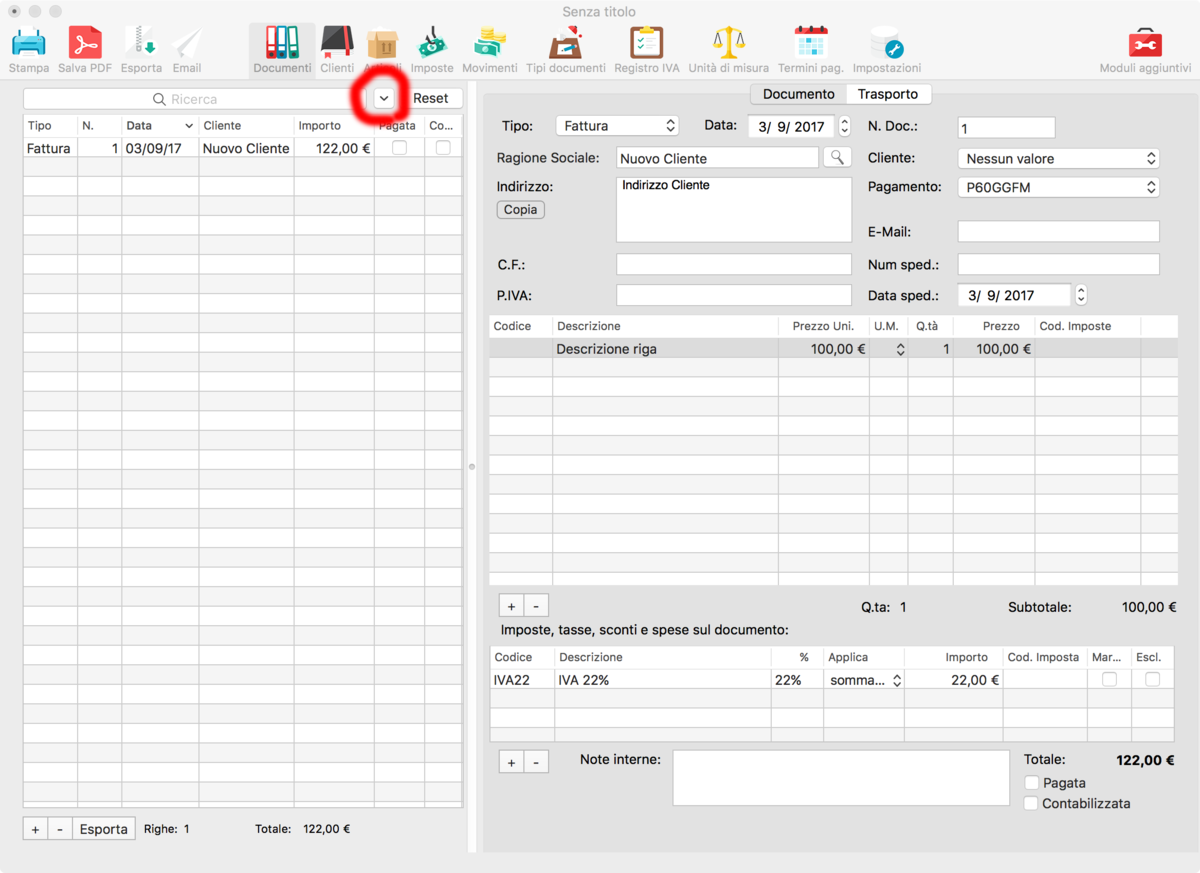
Task: Click the P.IVA input field
Action: 734,295
